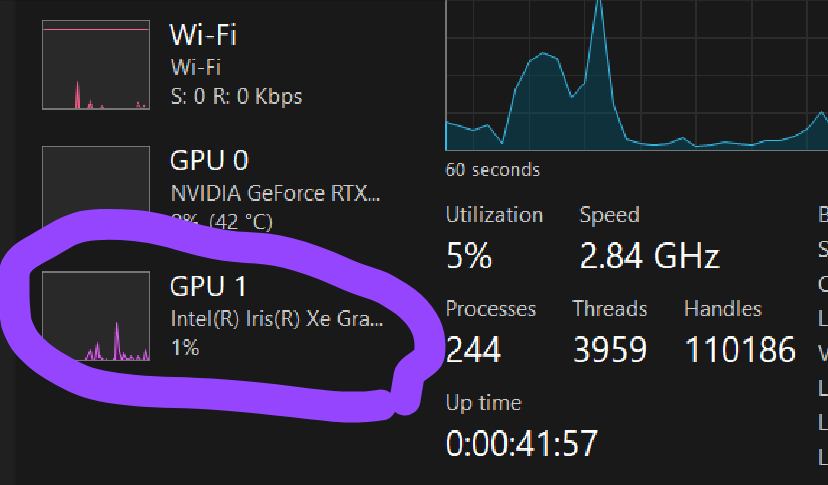This screenshot has width=828, height=485.
Task: Click the 5% utilization value
Action: pyautogui.click(x=469, y=256)
